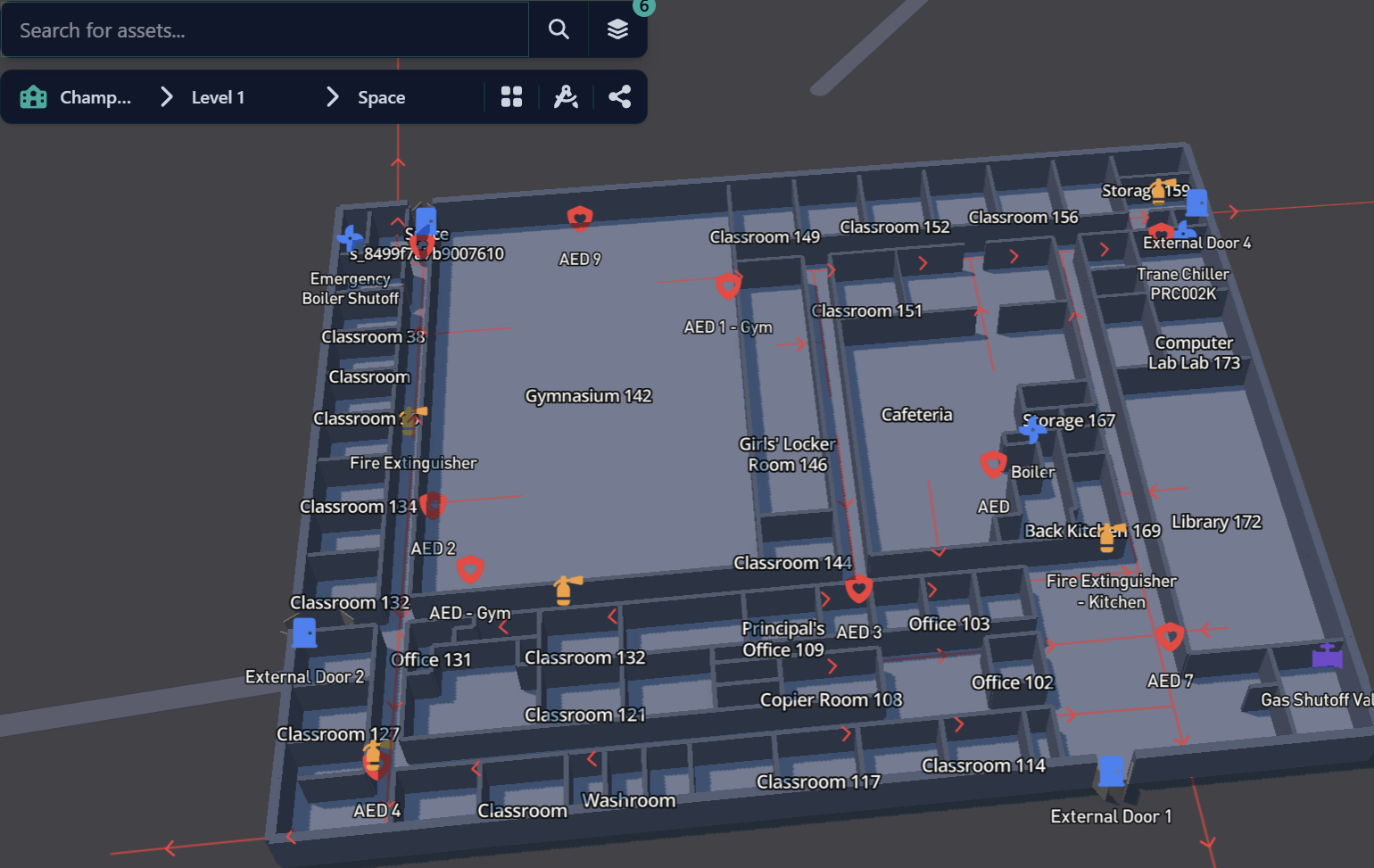Select the AED 7 heart marker
The width and height of the screenshot is (1374, 868).
tap(1170, 637)
